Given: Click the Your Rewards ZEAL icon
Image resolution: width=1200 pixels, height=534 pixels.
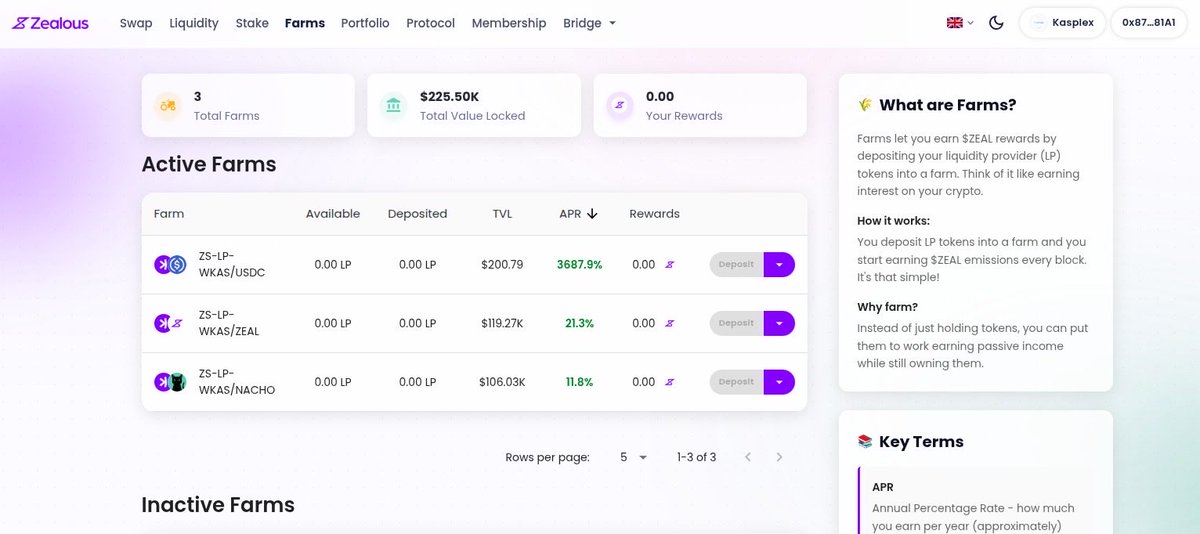Looking at the screenshot, I should tap(620, 106).
